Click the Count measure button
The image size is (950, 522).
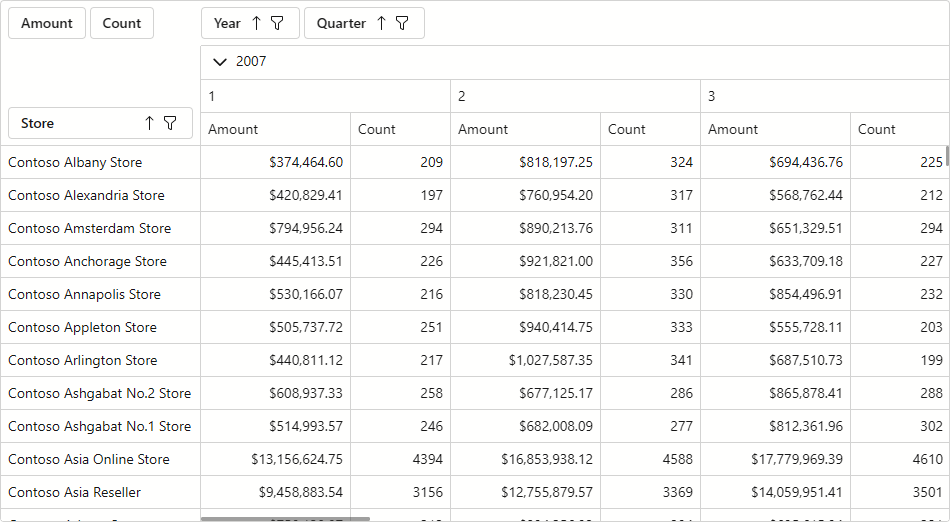pos(122,23)
